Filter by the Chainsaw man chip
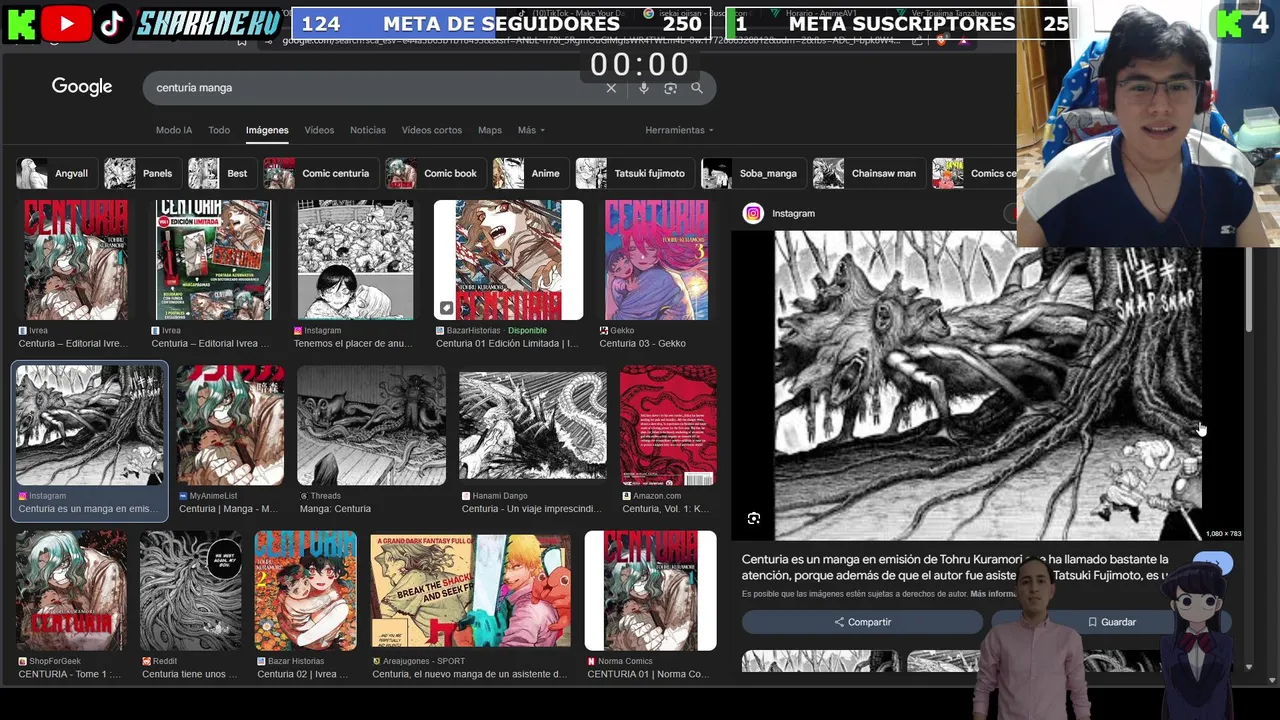 (867, 173)
